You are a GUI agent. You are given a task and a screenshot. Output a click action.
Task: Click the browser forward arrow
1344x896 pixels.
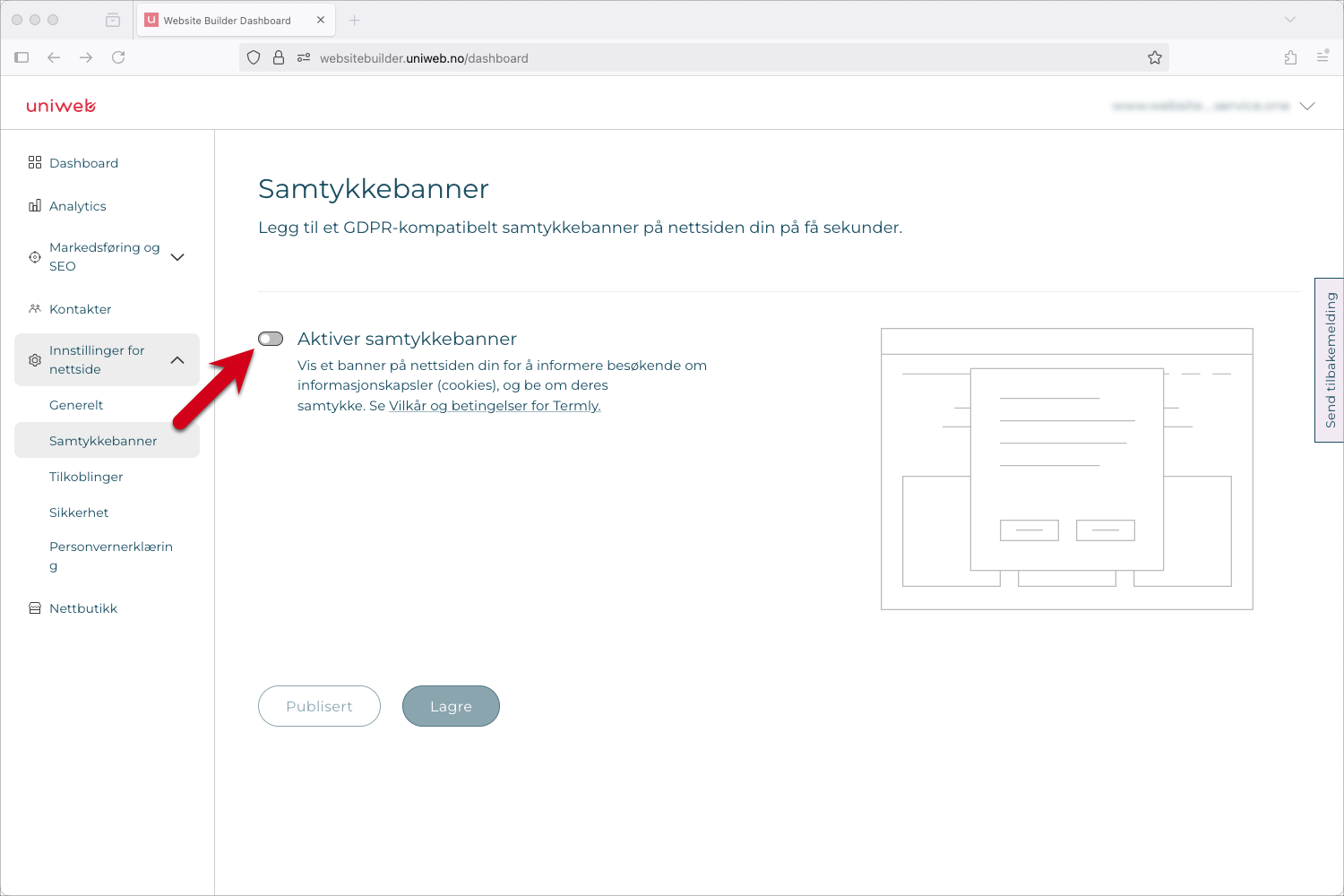tap(86, 57)
